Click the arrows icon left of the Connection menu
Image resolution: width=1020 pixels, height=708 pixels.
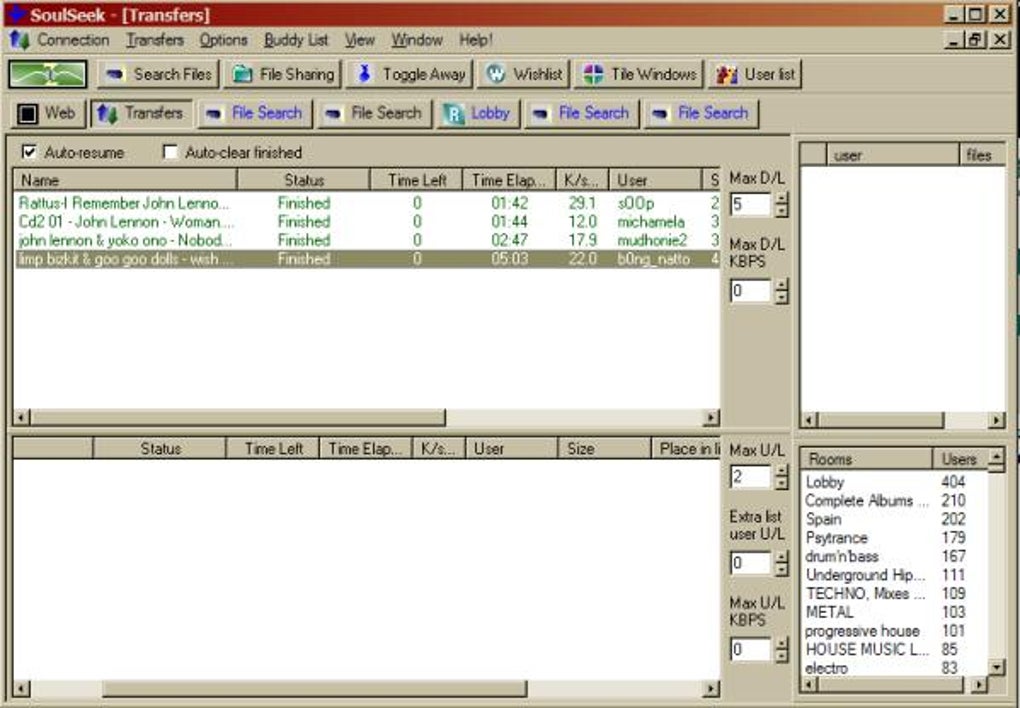pyautogui.click(x=20, y=40)
